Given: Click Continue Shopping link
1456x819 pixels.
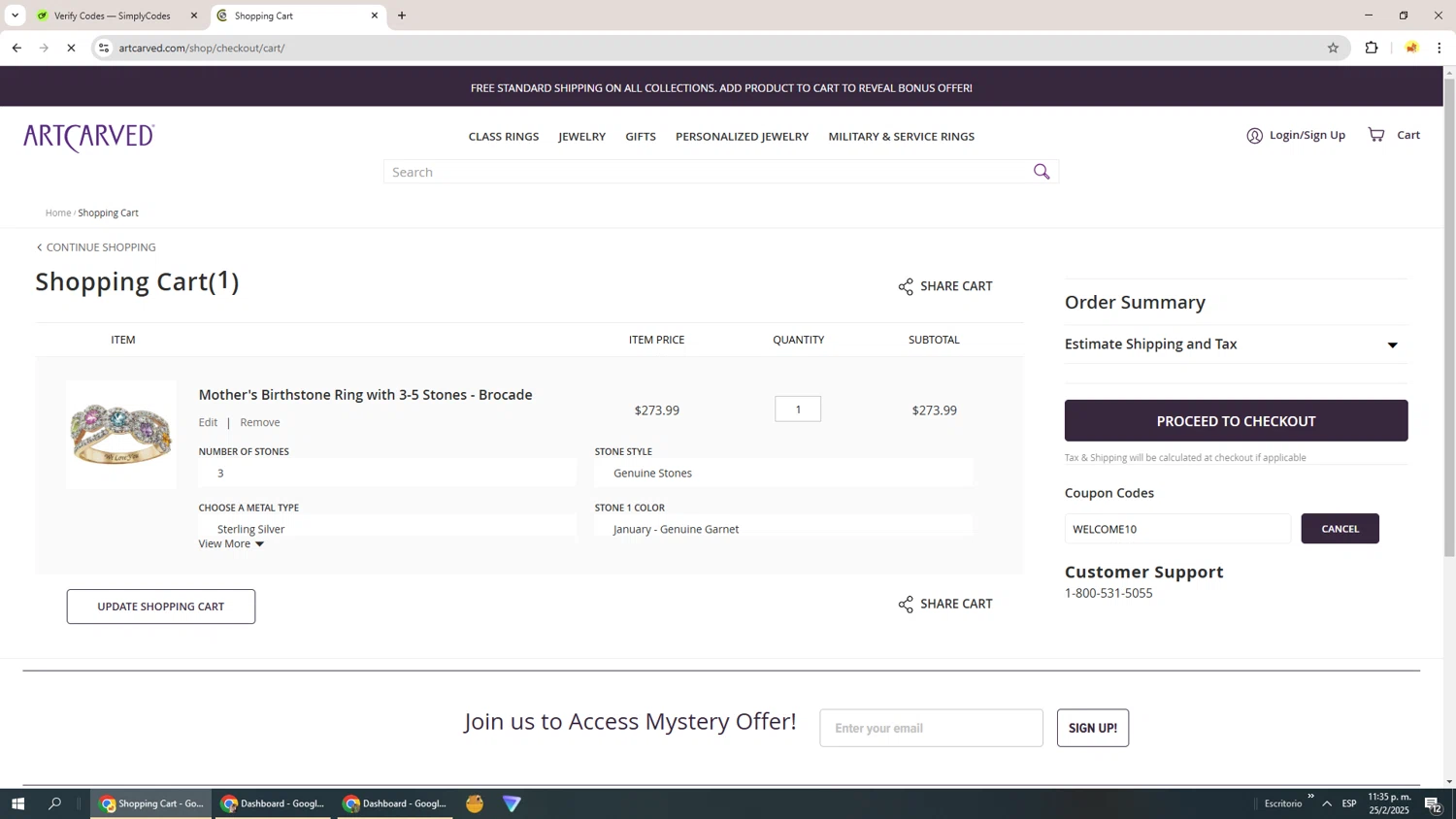Looking at the screenshot, I should 96,247.
